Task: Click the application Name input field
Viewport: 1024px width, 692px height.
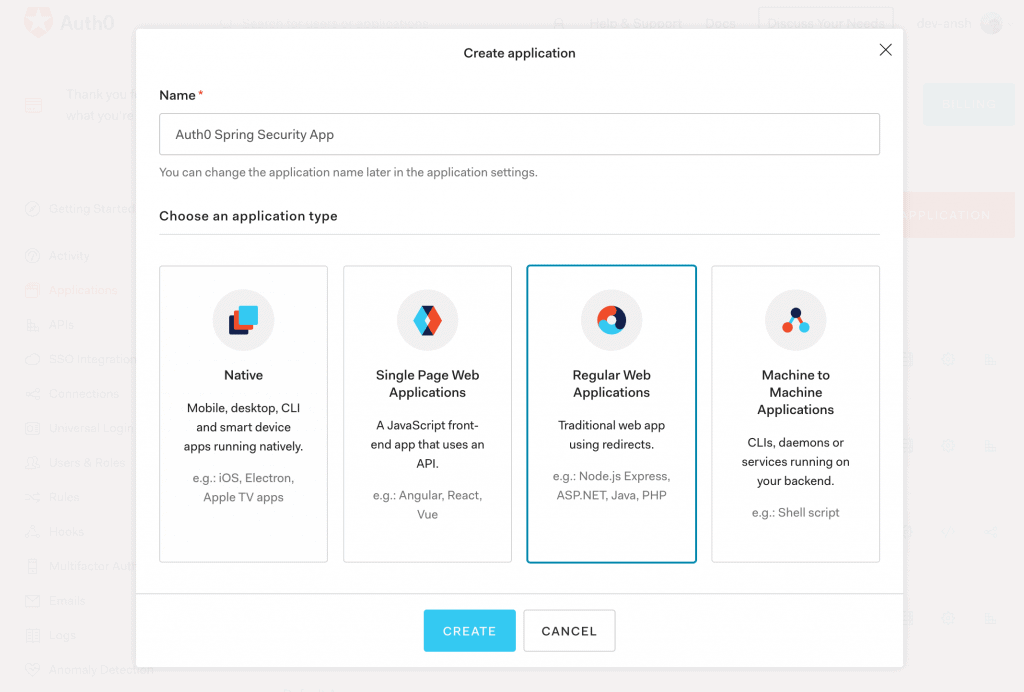Action: coord(519,134)
